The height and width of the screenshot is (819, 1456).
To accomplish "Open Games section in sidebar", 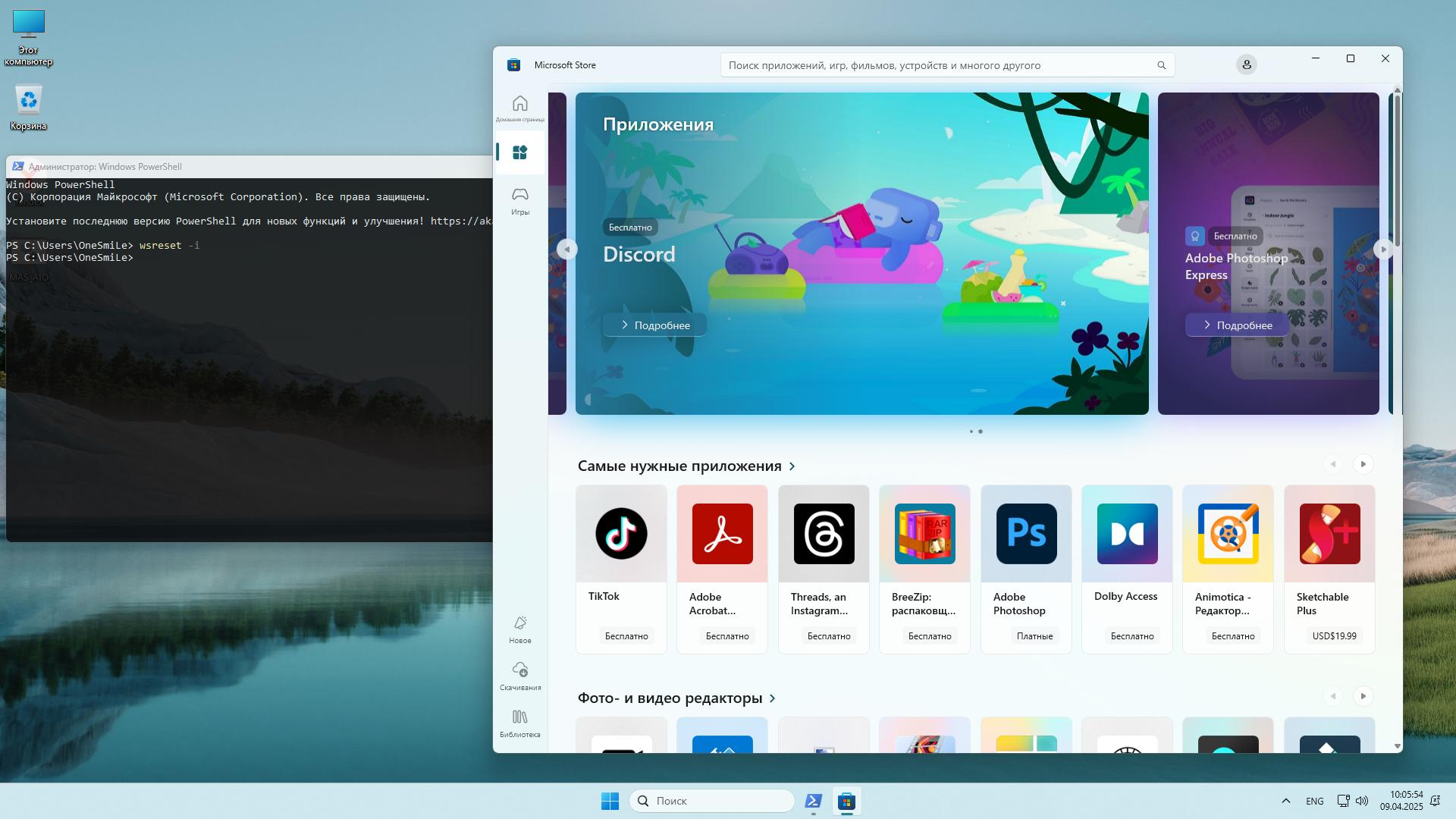I will tap(519, 201).
